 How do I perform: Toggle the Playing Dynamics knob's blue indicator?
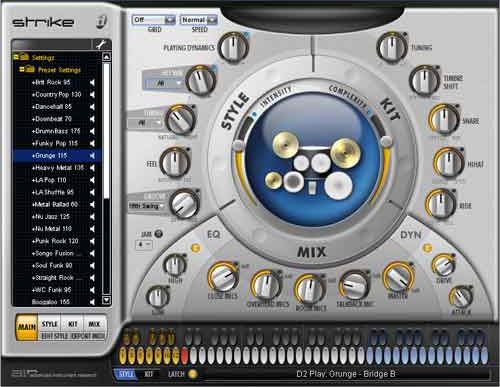[x=246, y=34]
